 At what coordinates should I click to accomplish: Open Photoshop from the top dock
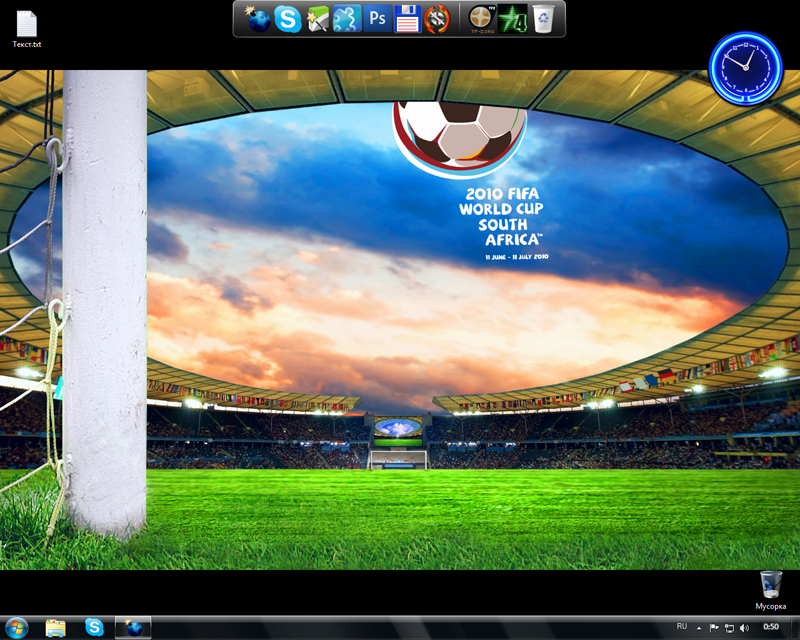pos(377,18)
